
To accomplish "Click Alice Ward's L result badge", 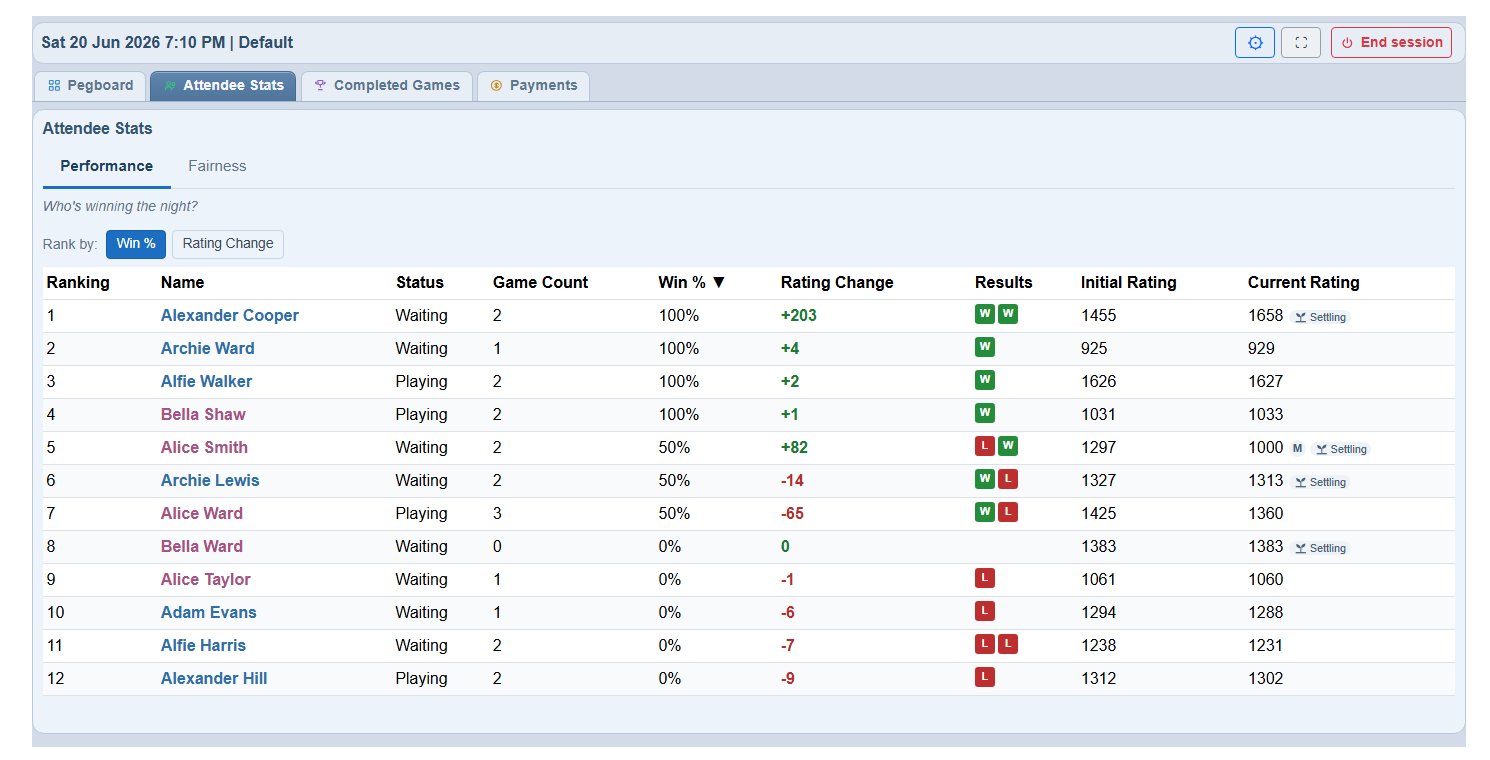I will [x=1008, y=512].
